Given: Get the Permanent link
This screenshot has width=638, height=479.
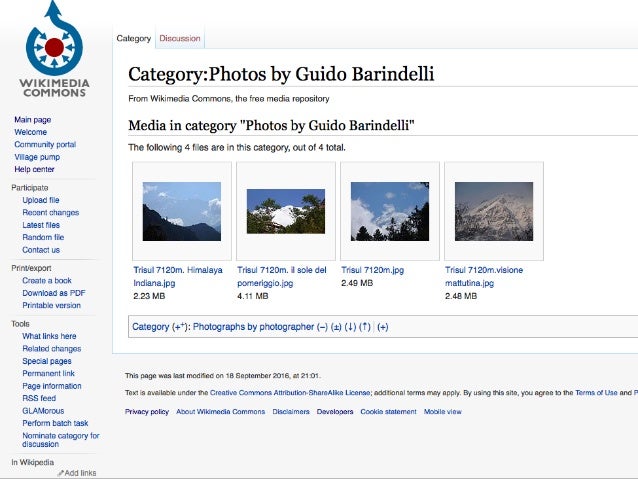Looking at the screenshot, I should 48,374.
